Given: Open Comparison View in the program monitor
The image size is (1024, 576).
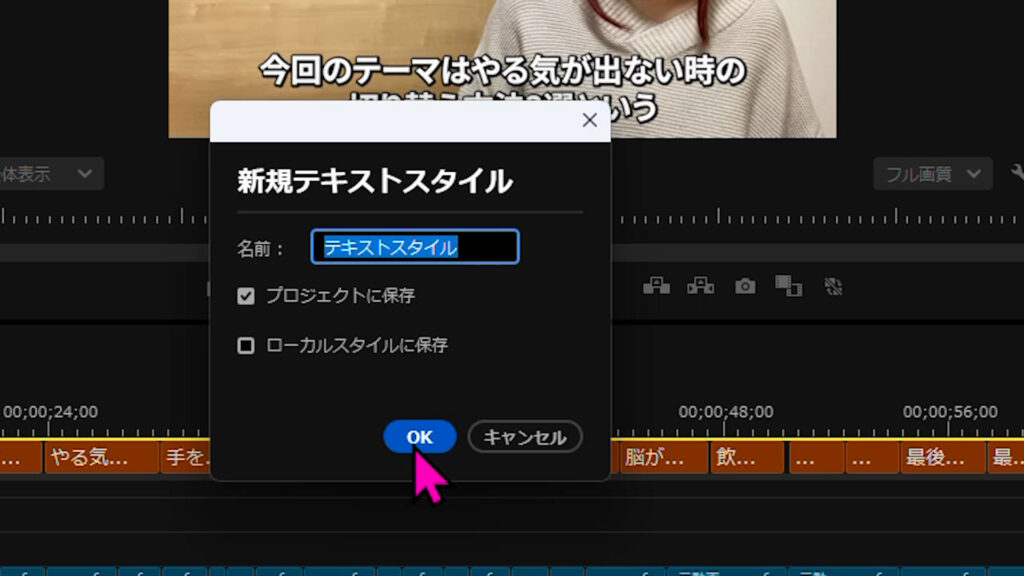Looking at the screenshot, I should pos(790,287).
